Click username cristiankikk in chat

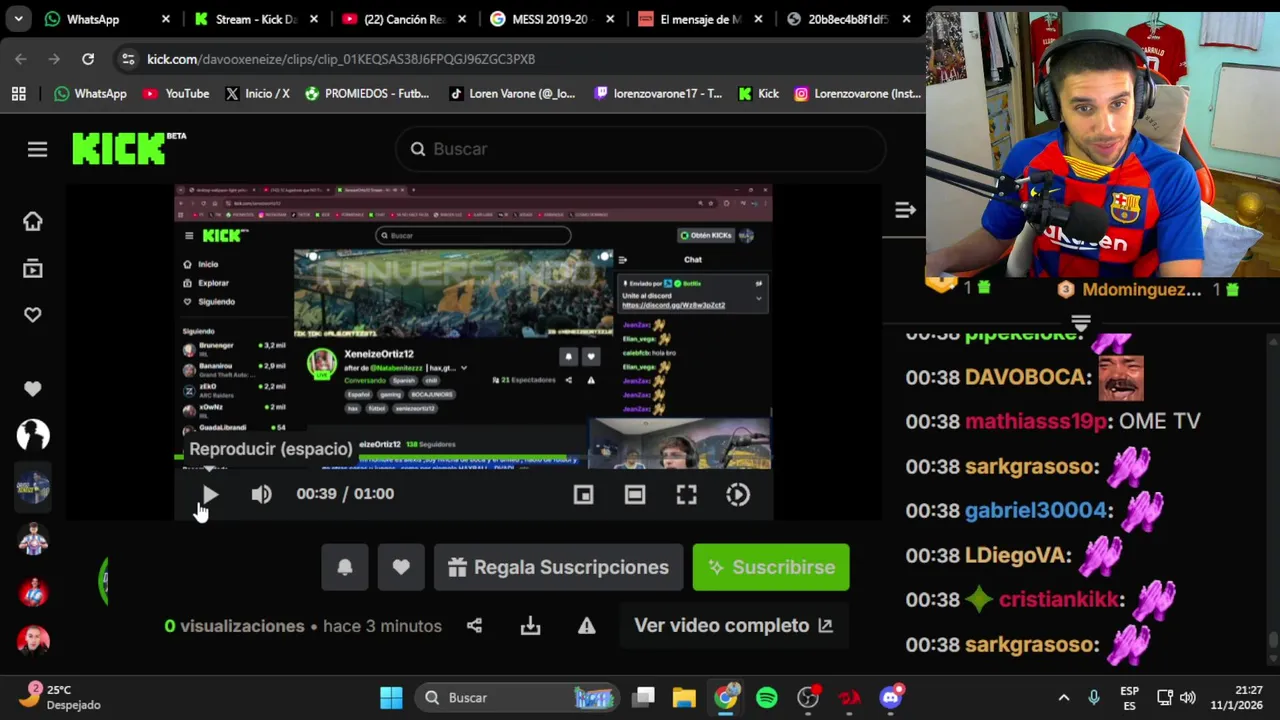pos(1061,599)
